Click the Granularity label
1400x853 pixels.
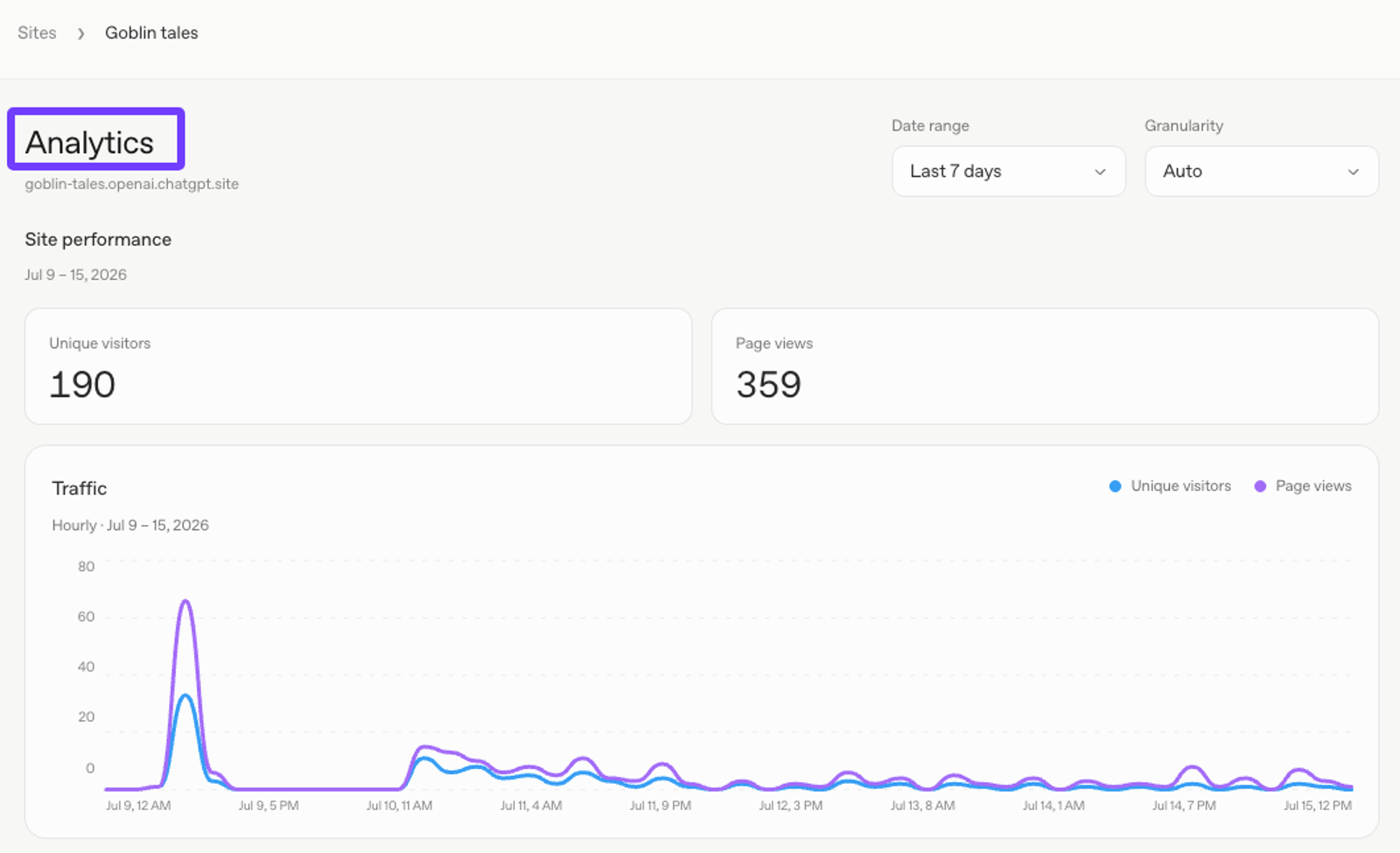tap(1184, 126)
